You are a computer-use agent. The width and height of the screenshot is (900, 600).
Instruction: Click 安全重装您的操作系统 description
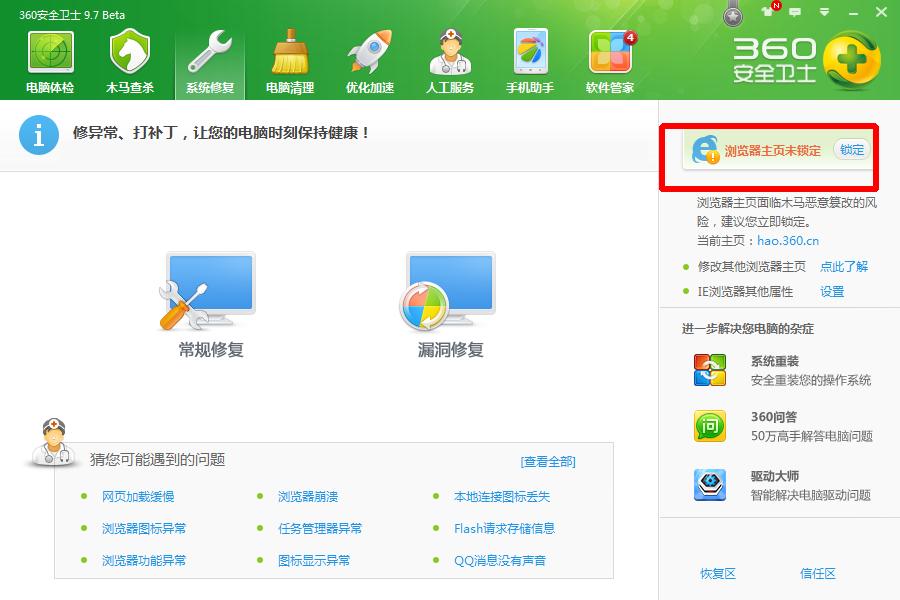coord(810,380)
